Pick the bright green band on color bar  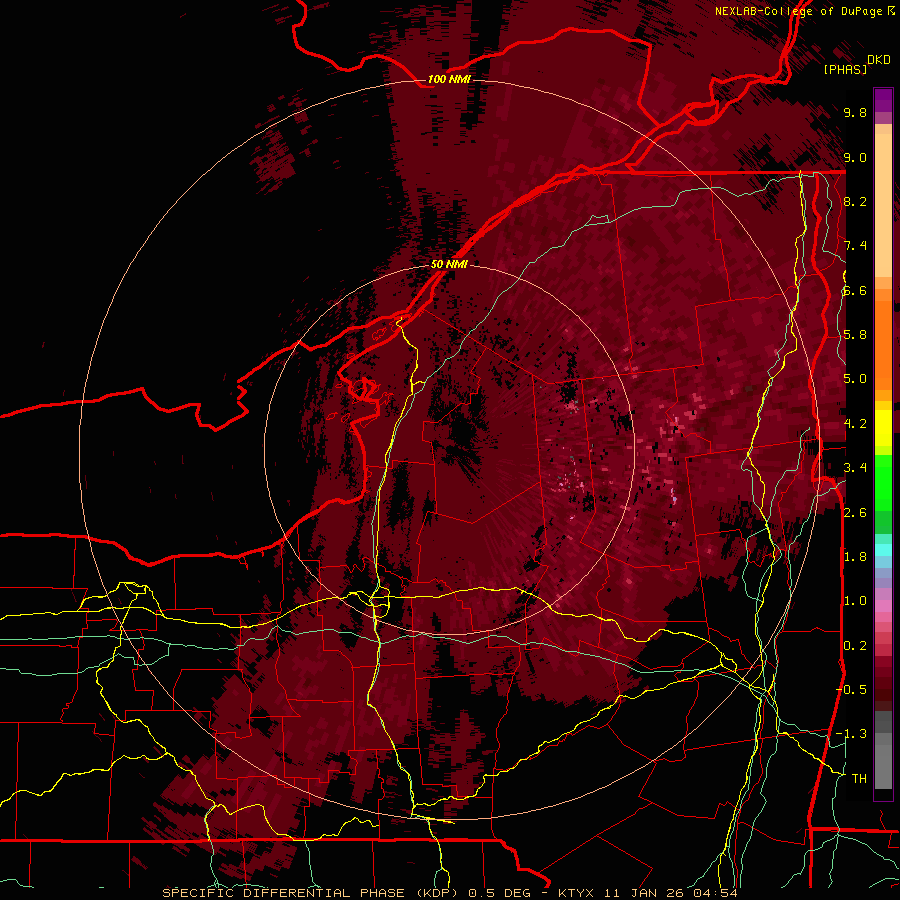coord(883,484)
